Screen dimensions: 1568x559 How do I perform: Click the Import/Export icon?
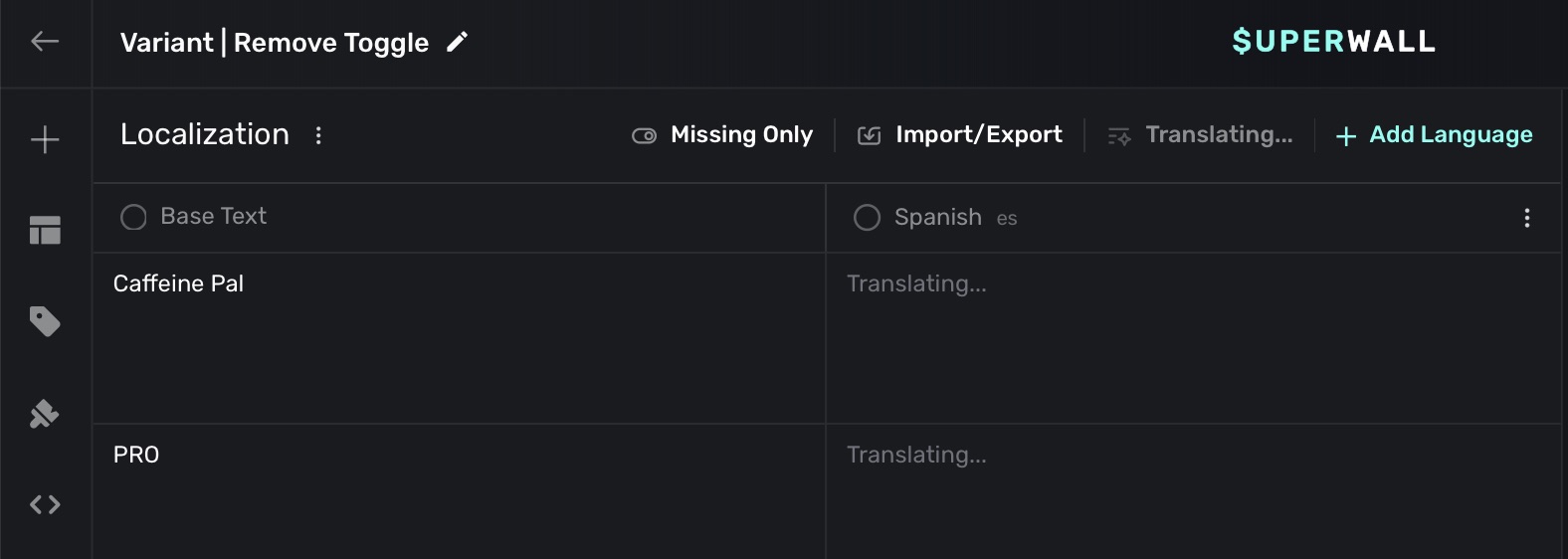(x=869, y=135)
